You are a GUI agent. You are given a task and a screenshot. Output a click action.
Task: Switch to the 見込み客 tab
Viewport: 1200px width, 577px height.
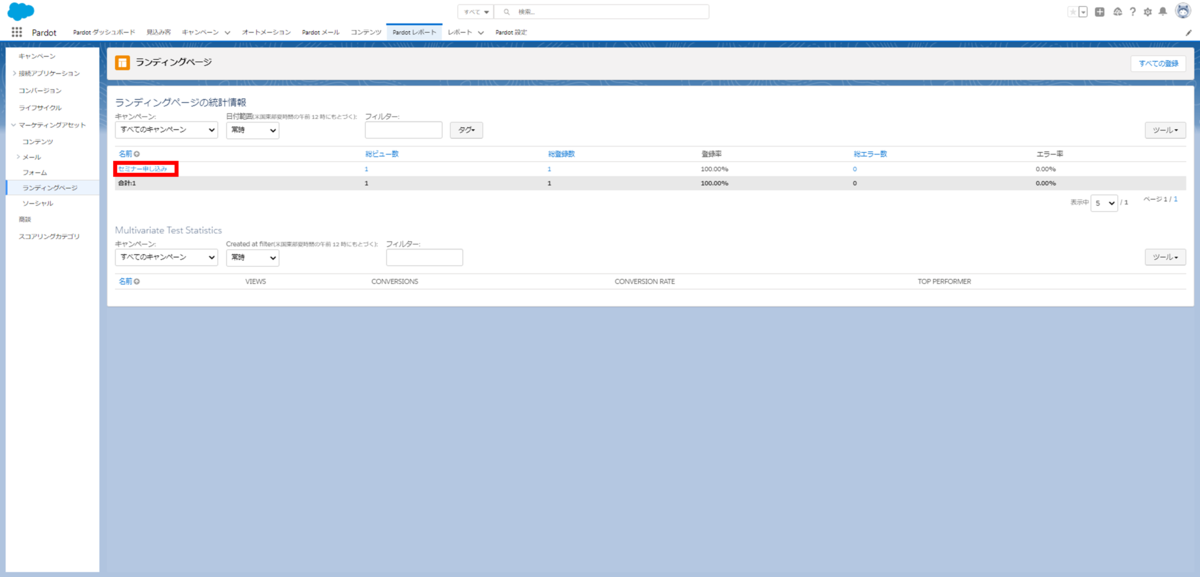158,32
